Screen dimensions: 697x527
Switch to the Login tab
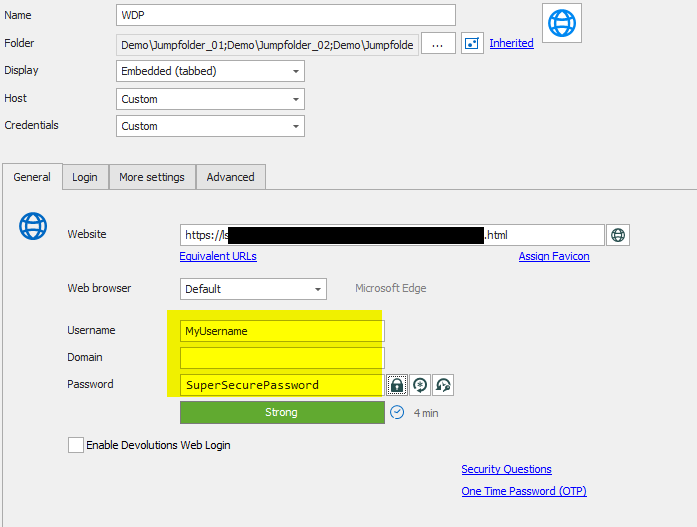click(x=85, y=177)
